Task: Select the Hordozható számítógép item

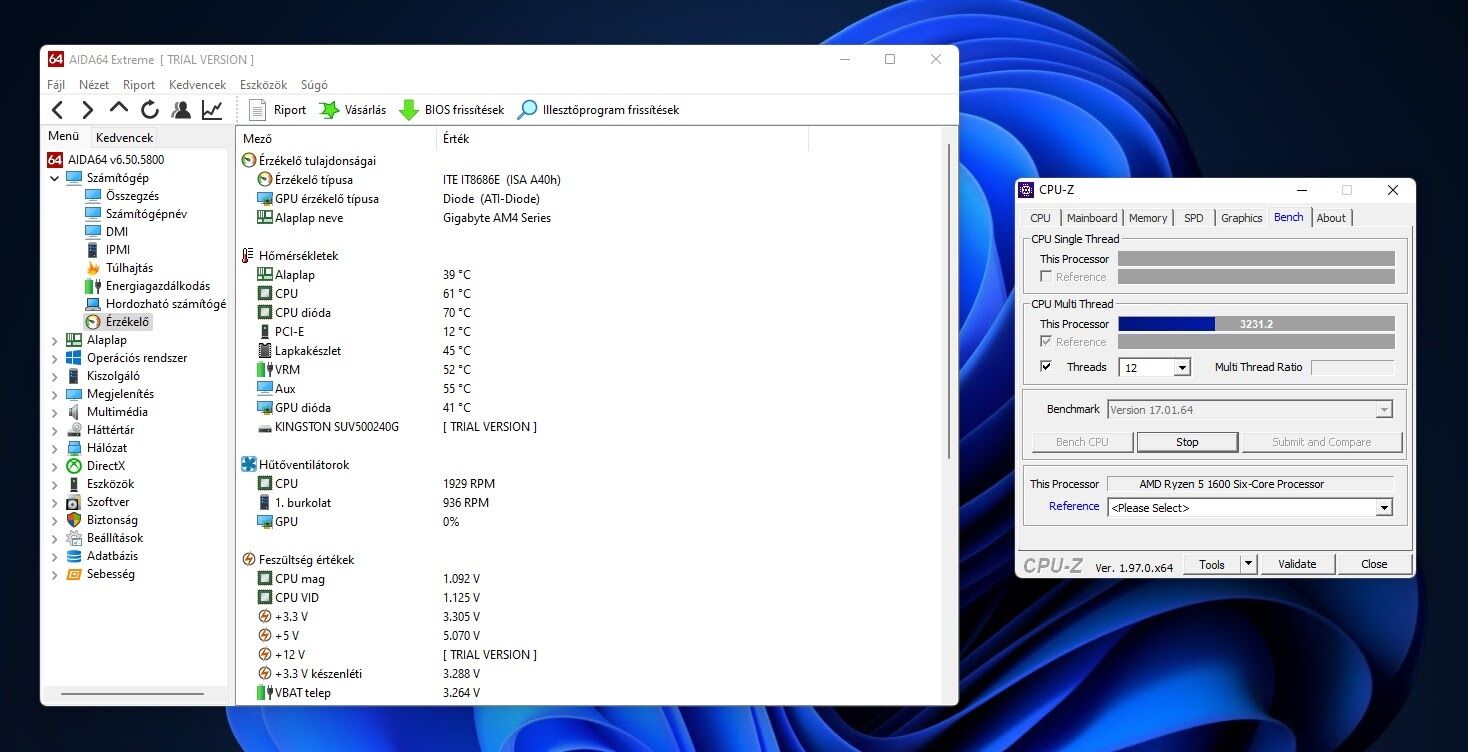Action: pyautogui.click(x=155, y=304)
